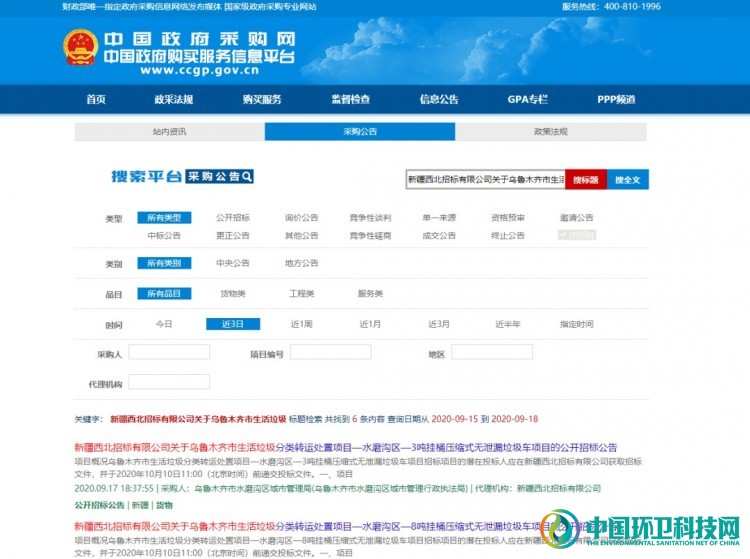Click the 服务热线 400-810-1996 text
The height and width of the screenshot is (559, 750).
611,7
